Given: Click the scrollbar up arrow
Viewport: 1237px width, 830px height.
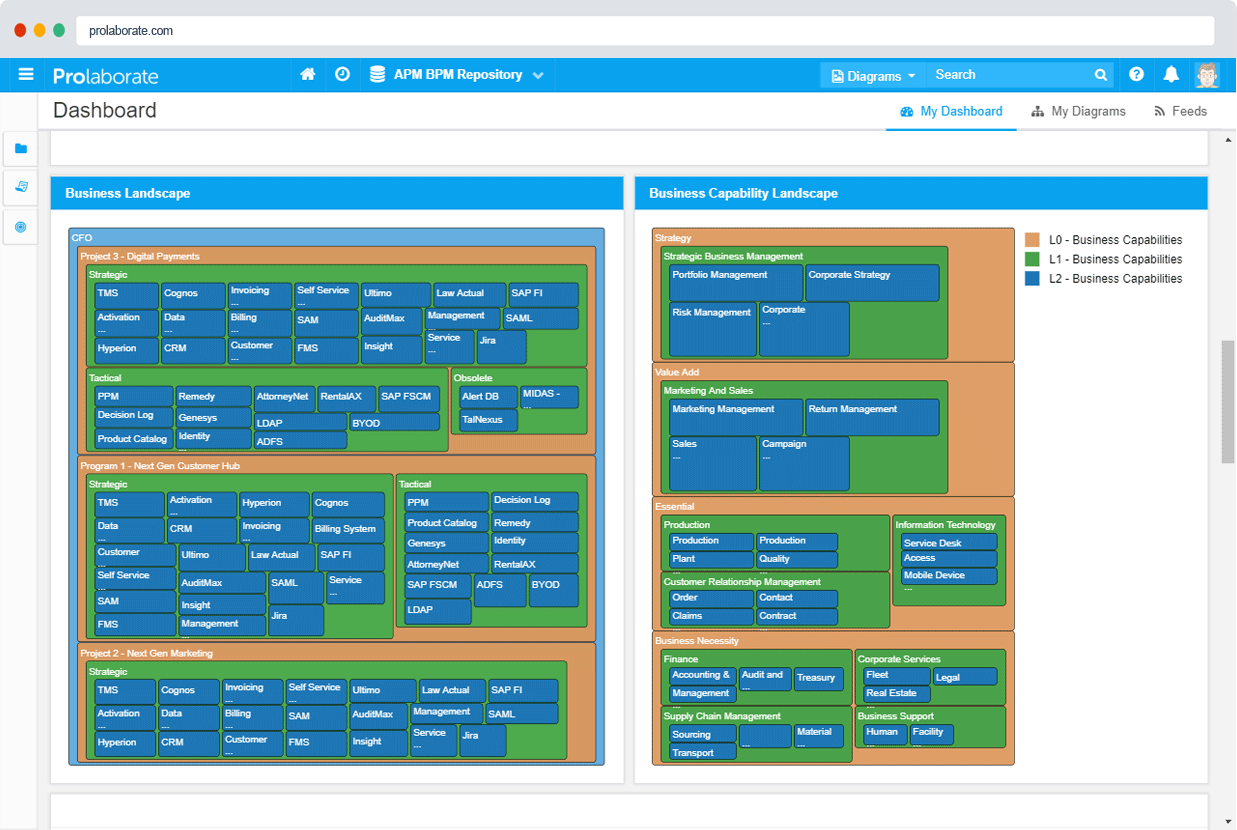Looking at the screenshot, I should tap(1228, 141).
